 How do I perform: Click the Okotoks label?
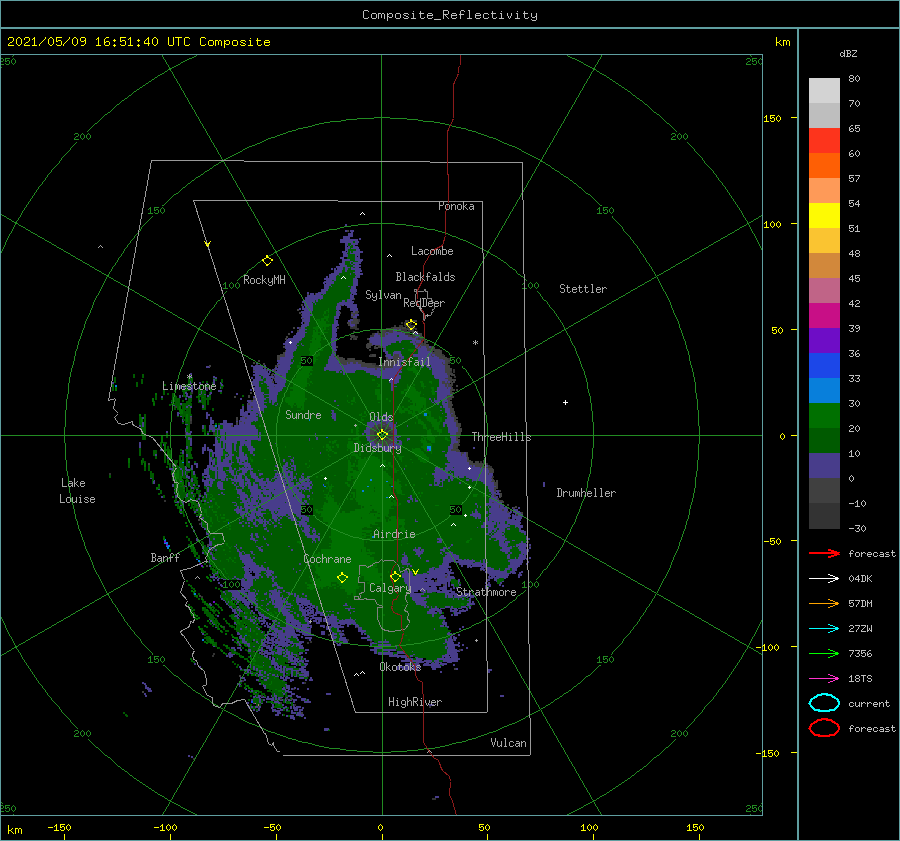point(400,666)
